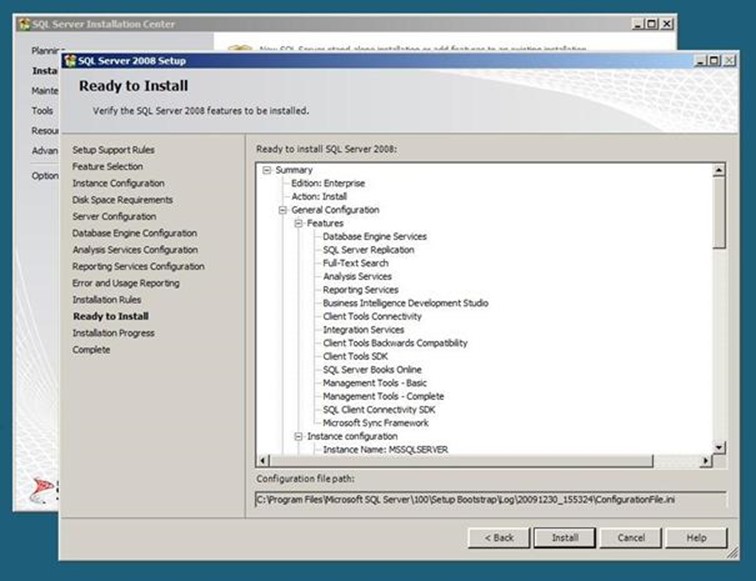756x581 pixels.
Task: Click the summary tree scroll down arrow
Action: (718, 448)
